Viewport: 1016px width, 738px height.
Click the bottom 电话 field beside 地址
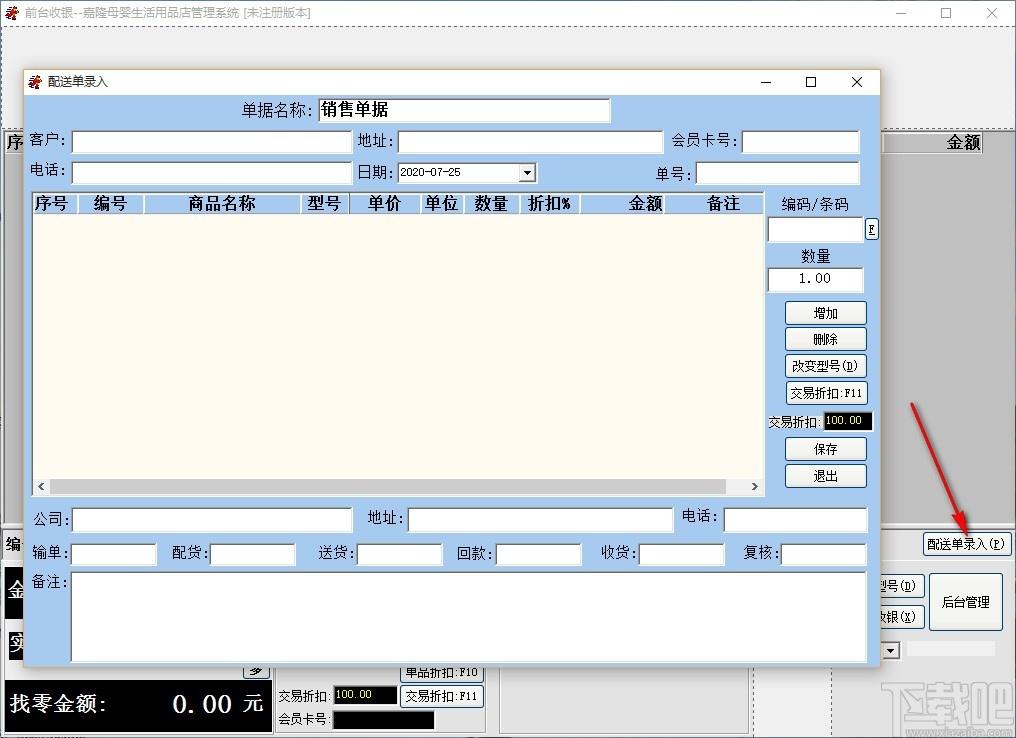click(795, 520)
